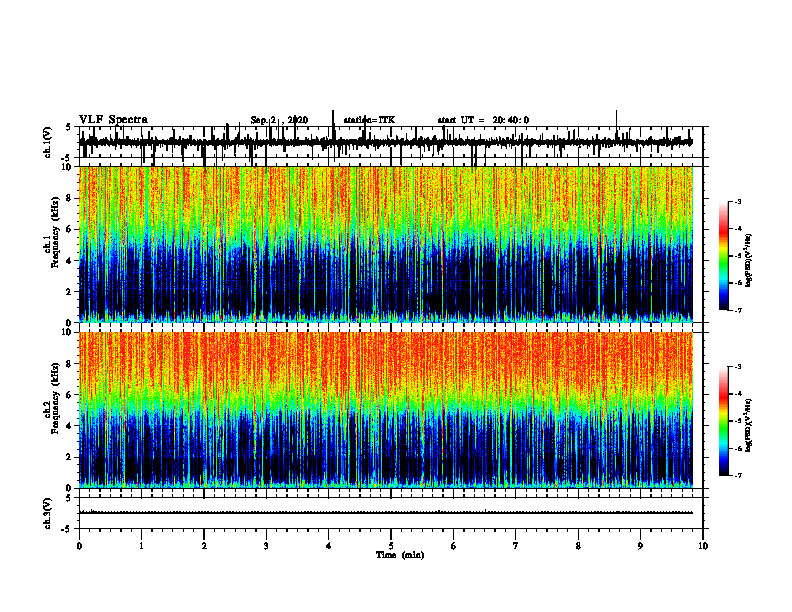This screenshot has height=612, width=792.
Task: Click time axis tick label "3"
Action: (266, 546)
